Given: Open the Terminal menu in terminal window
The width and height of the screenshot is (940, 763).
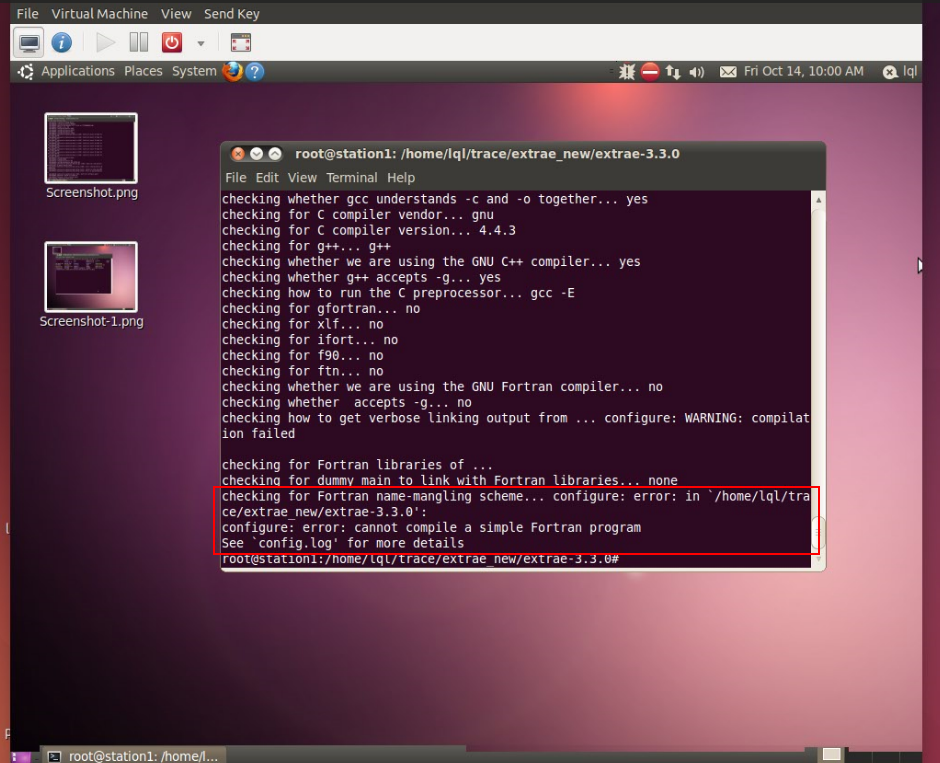Looking at the screenshot, I should tap(352, 177).
